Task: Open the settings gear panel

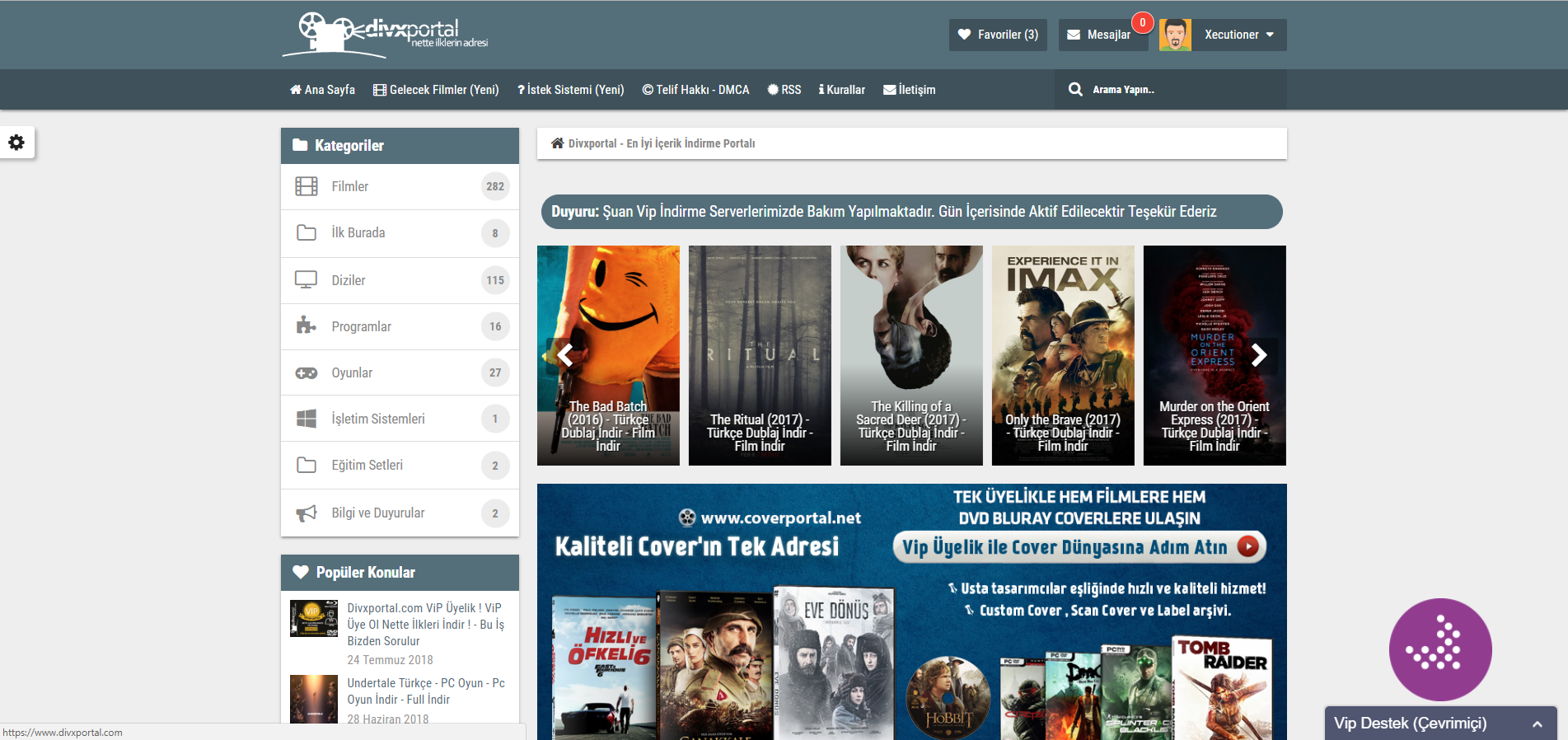Action: (16, 143)
